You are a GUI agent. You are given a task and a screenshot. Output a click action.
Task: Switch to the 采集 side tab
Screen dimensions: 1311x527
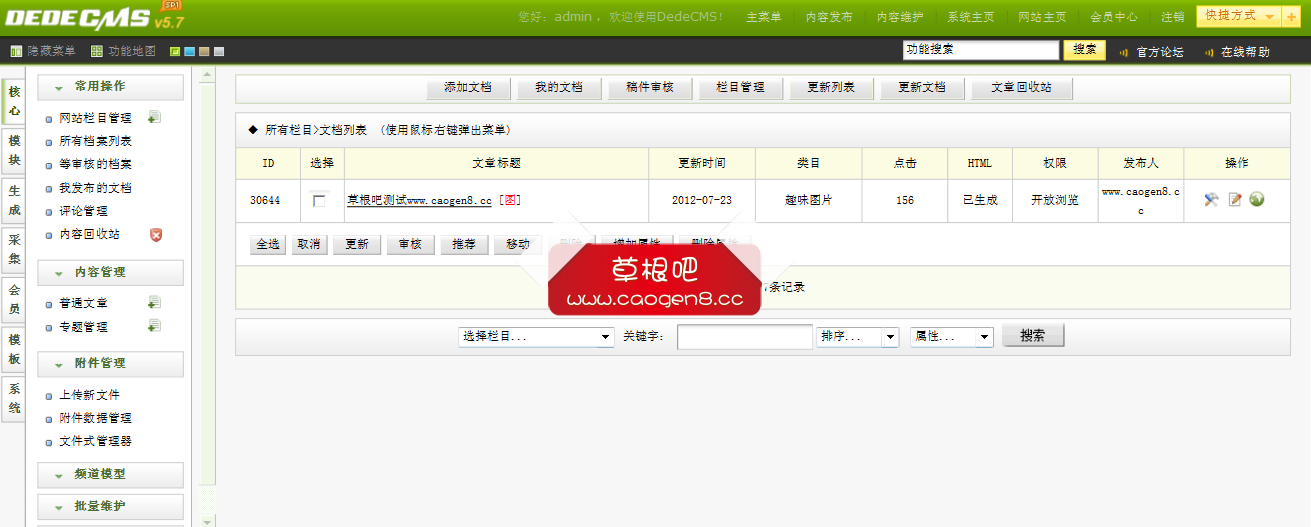tap(14, 250)
